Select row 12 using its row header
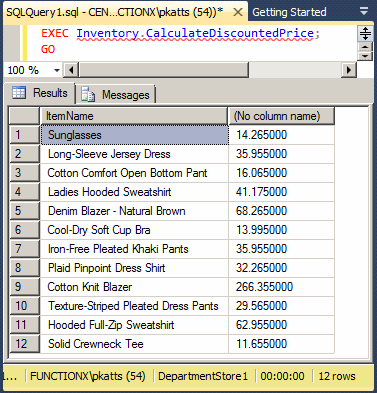 24,344
